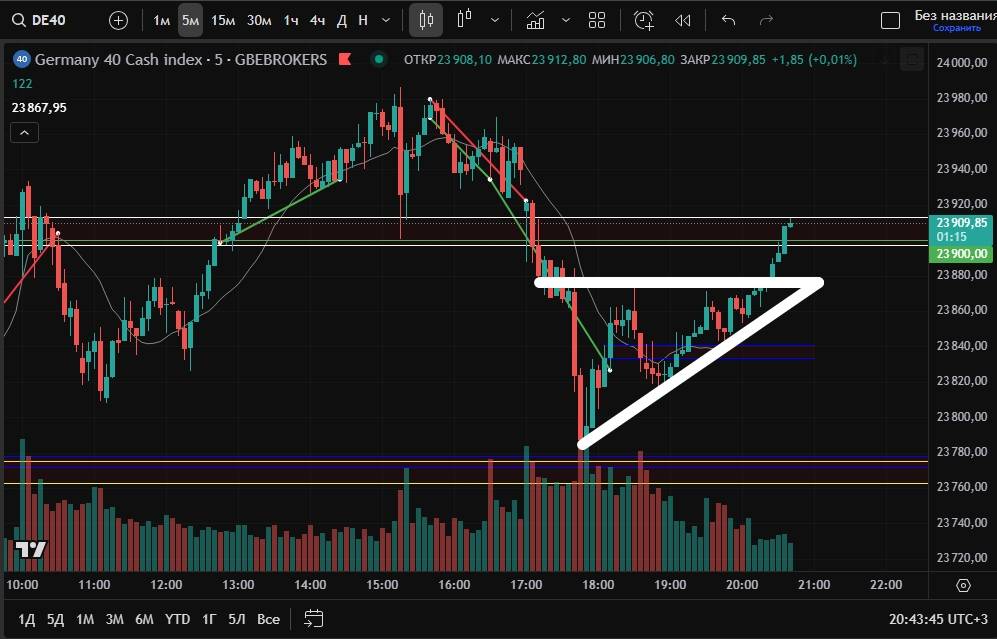Toggle the green market status dot
Screen dimensions: 997x639
coord(378,59)
